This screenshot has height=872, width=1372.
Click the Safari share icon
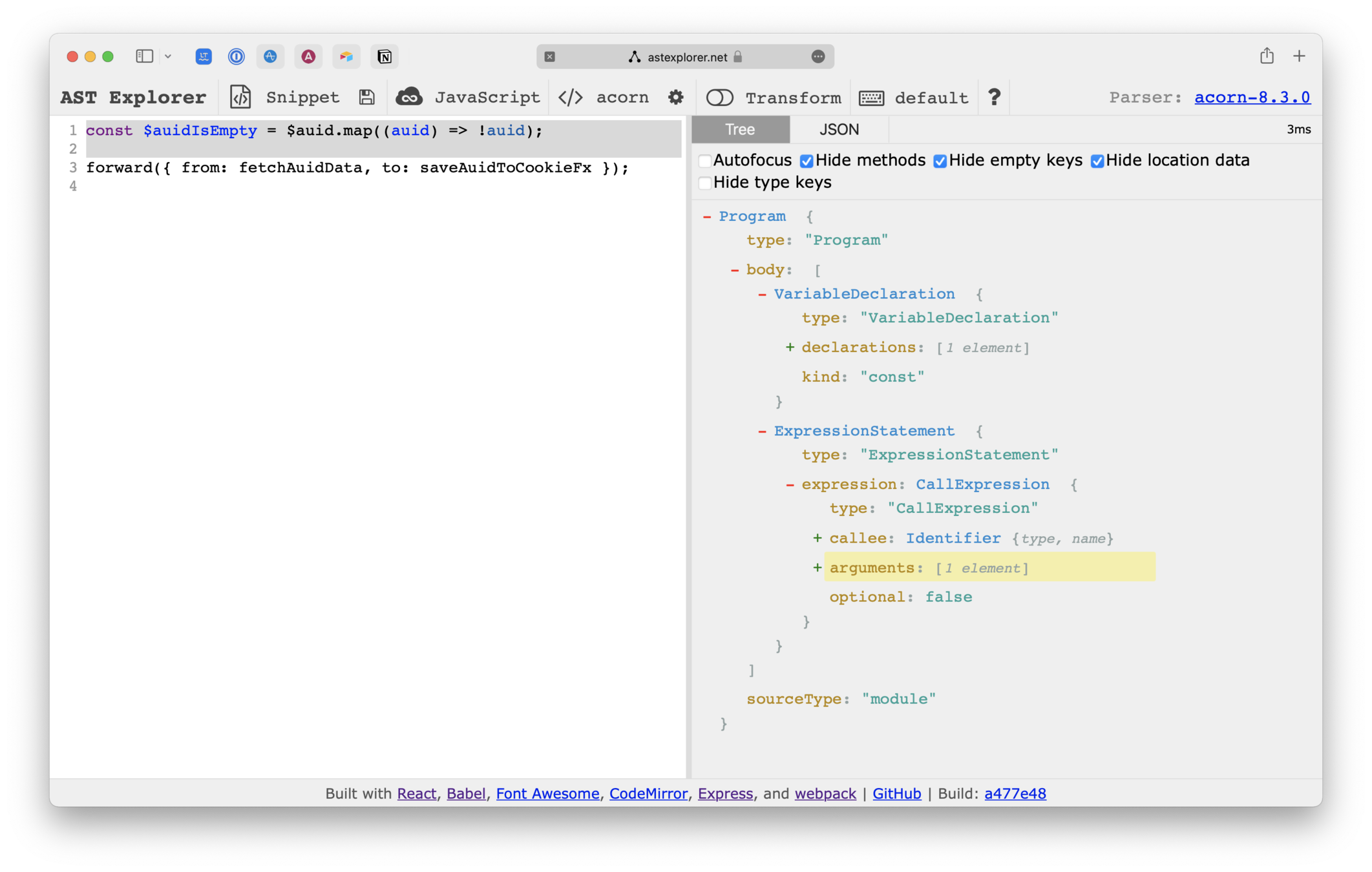click(x=1266, y=56)
